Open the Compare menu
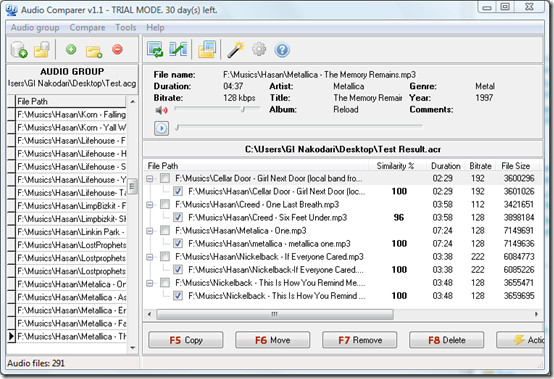 (x=87, y=28)
